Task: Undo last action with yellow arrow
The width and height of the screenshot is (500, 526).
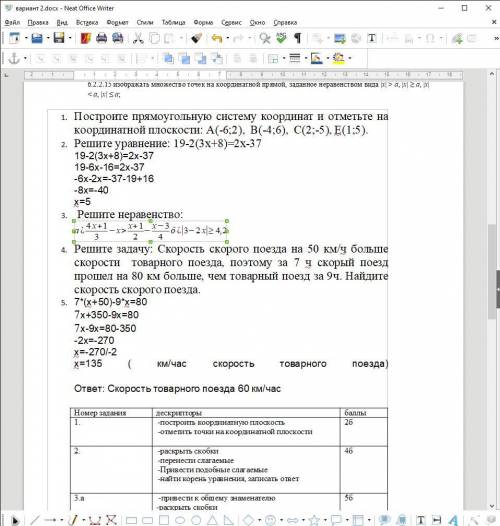Action: click(217, 38)
